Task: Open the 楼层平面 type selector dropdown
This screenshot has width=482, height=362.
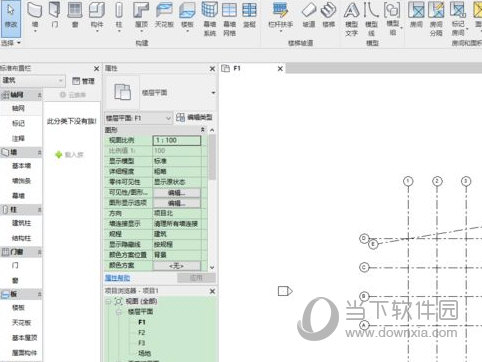Action: point(213,93)
